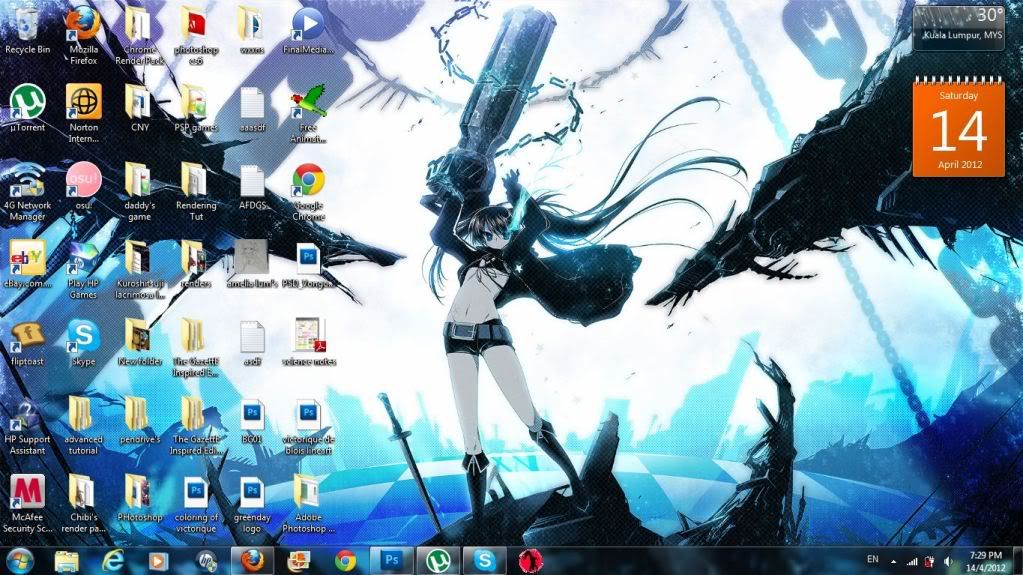Open the taskbar clock showing 7:29 PM

[985, 561]
